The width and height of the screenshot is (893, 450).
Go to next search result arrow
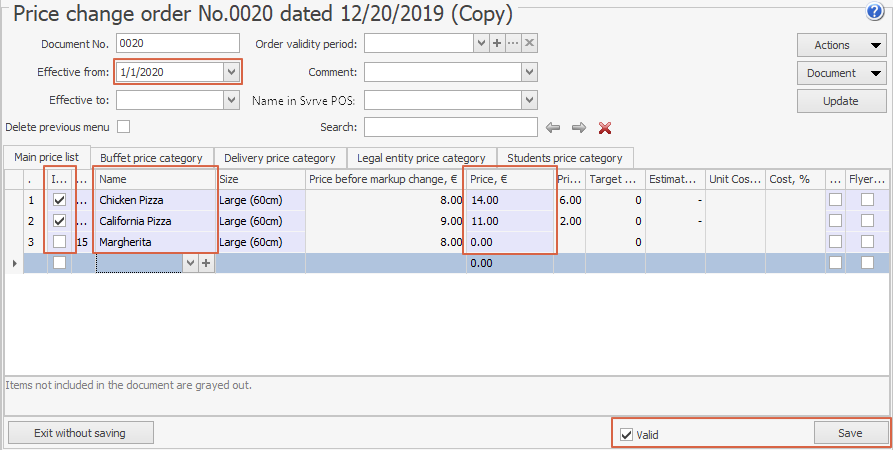(x=578, y=128)
